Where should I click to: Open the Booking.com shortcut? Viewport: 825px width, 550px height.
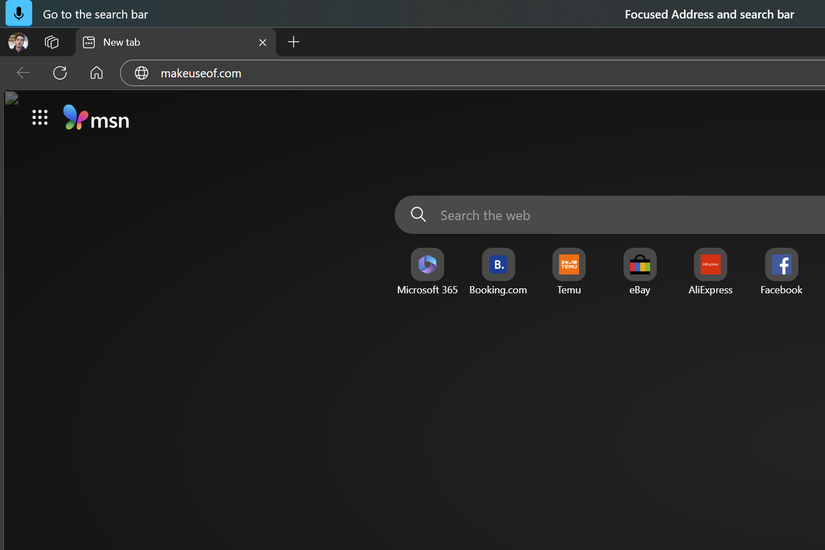point(498,272)
